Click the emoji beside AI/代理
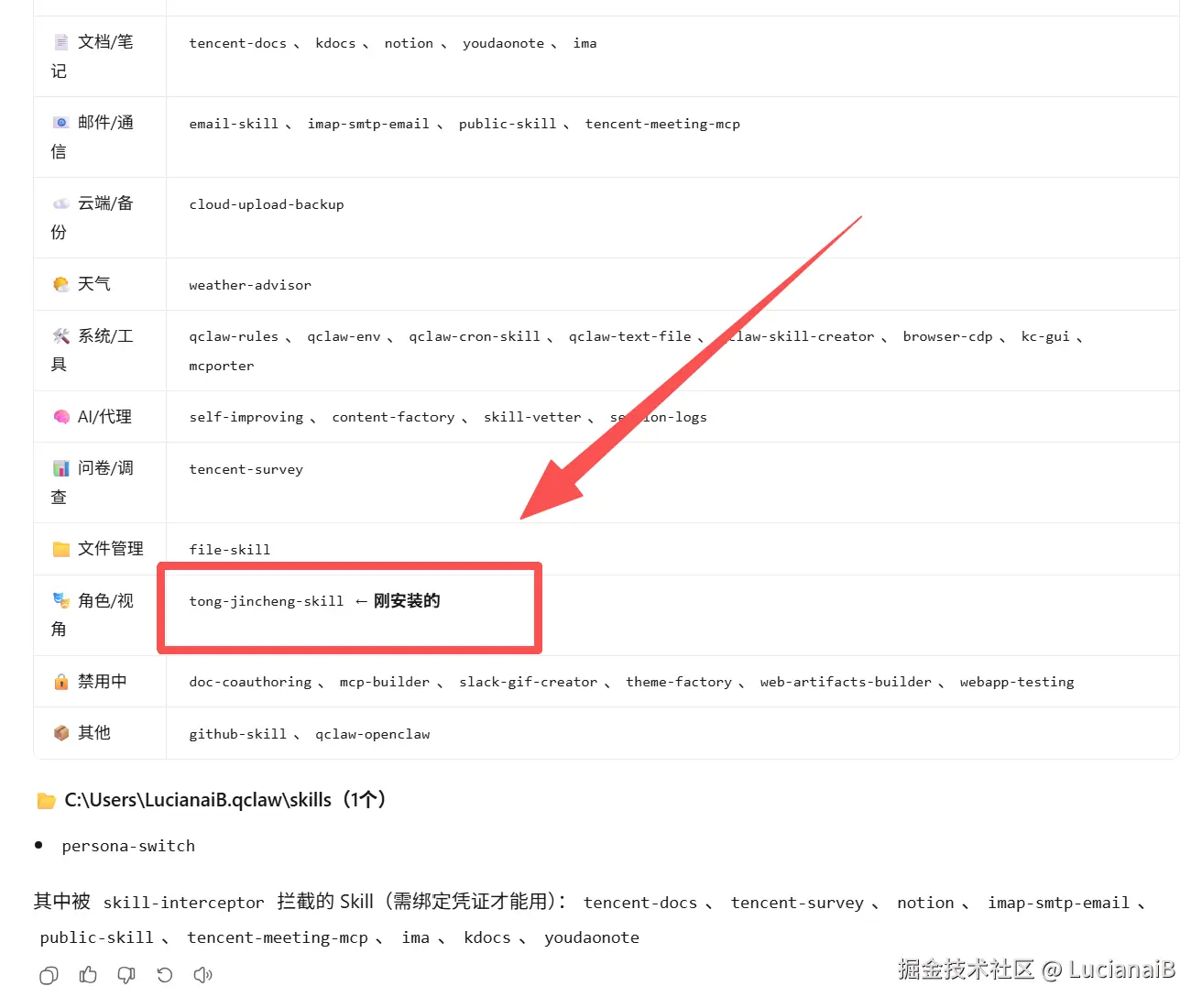Viewport: 1202px width, 1008px height. point(60,416)
